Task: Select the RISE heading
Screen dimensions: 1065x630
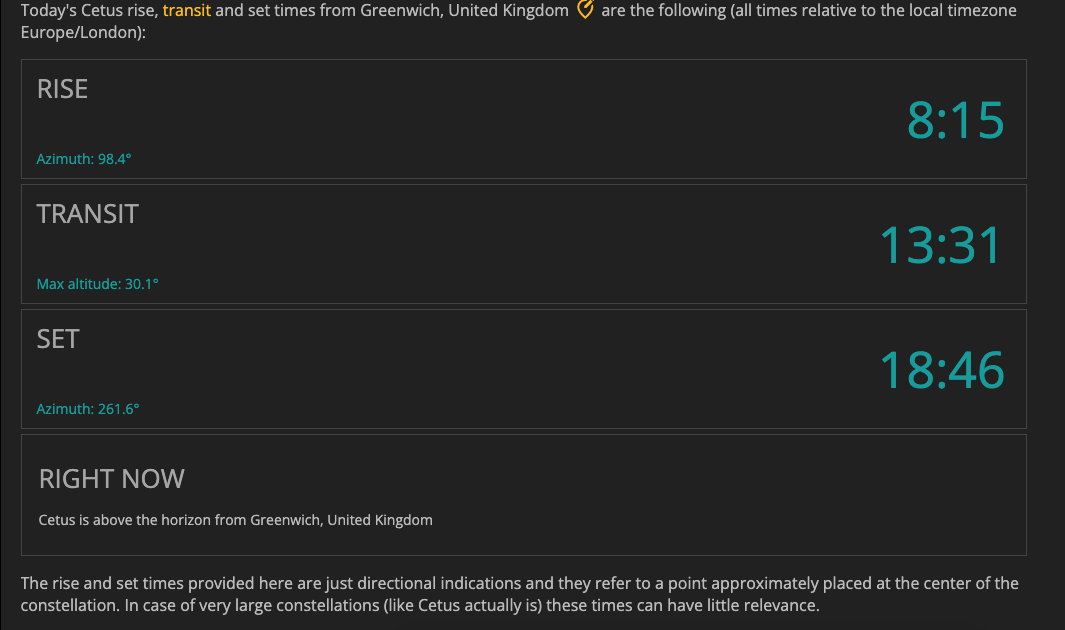Action: click(62, 89)
